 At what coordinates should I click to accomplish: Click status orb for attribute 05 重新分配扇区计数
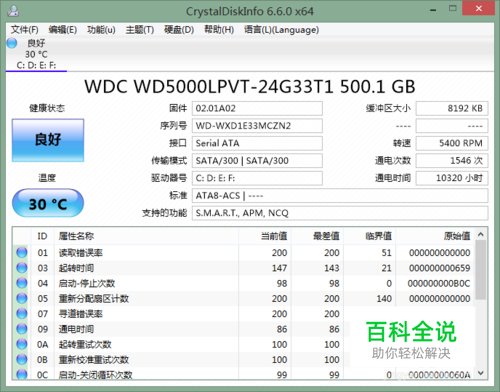pos(22,298)
